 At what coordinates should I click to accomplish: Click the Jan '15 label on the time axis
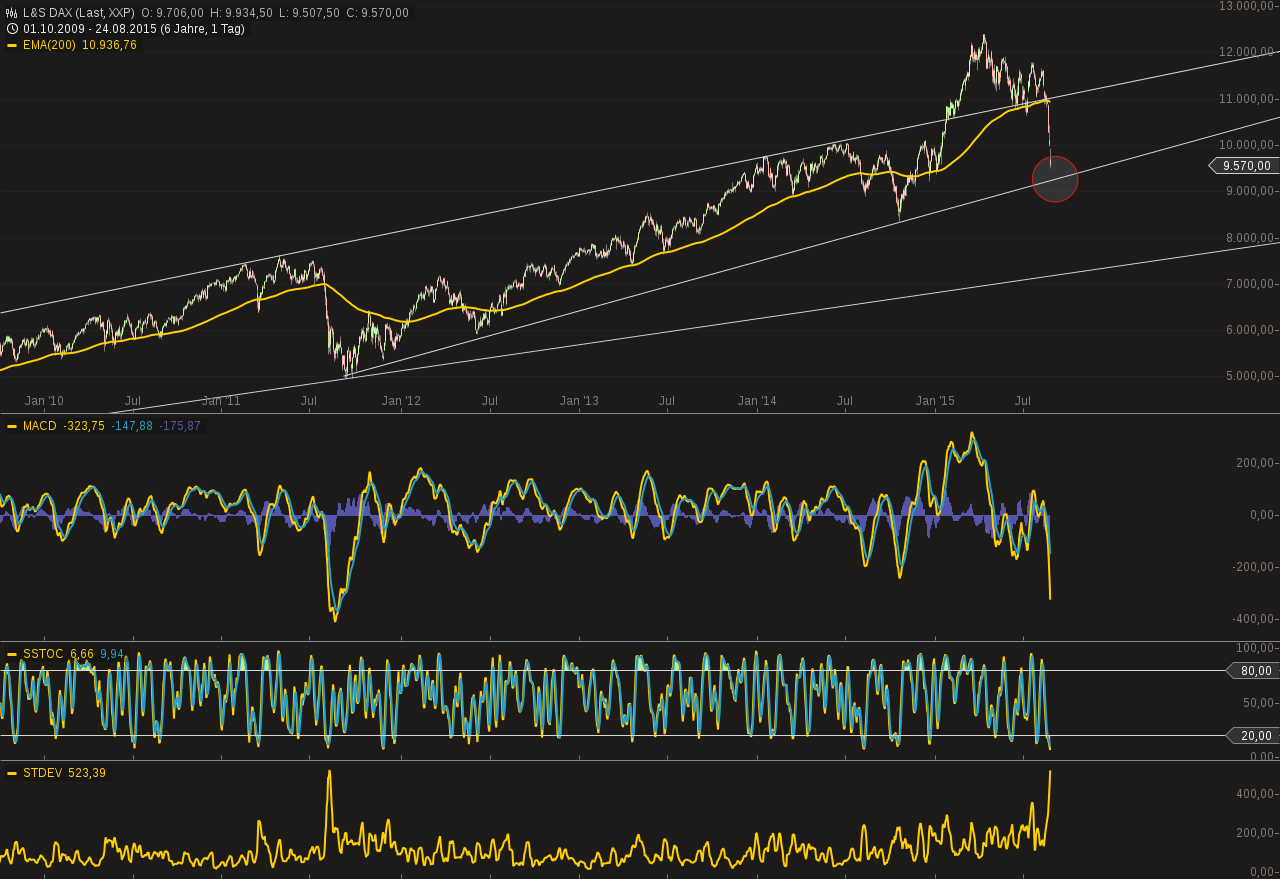(x=936, y=400)
